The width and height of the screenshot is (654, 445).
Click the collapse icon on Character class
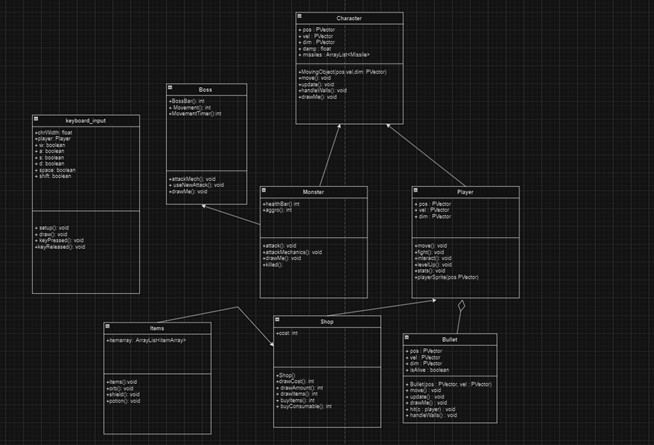pos(301,17)
